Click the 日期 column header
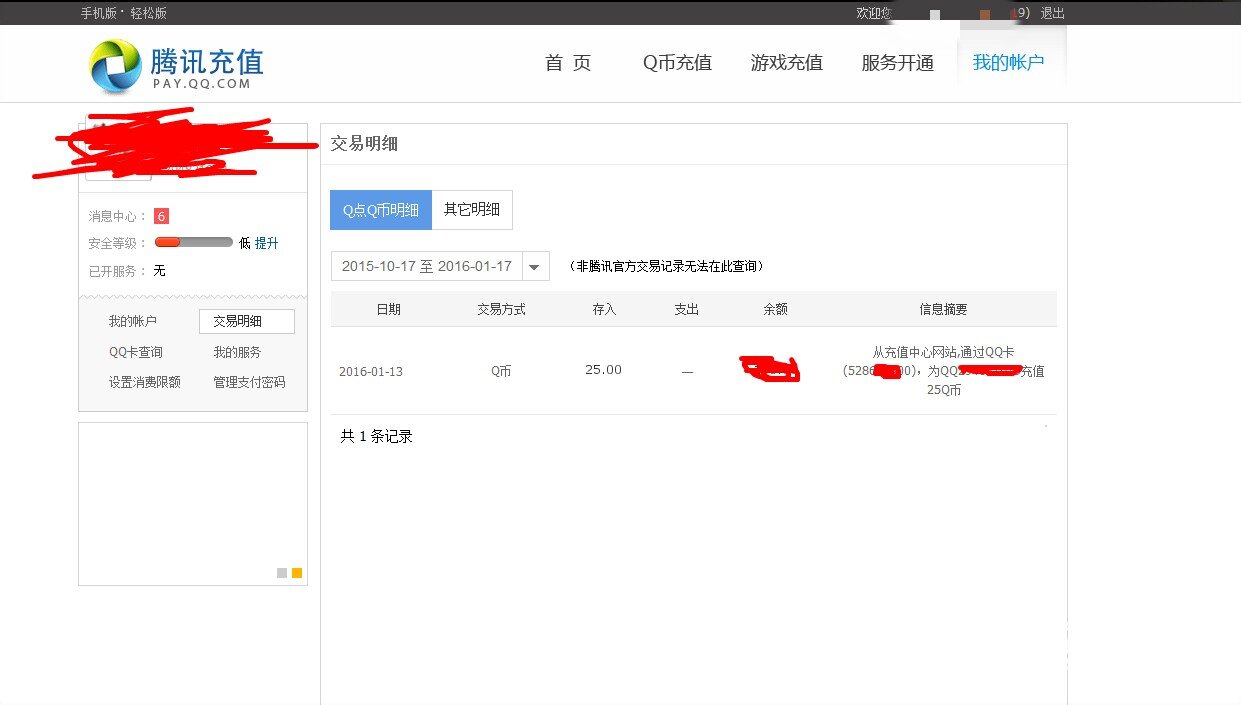1241x705 pixels. pyautogui.click(x=388, y=309)
